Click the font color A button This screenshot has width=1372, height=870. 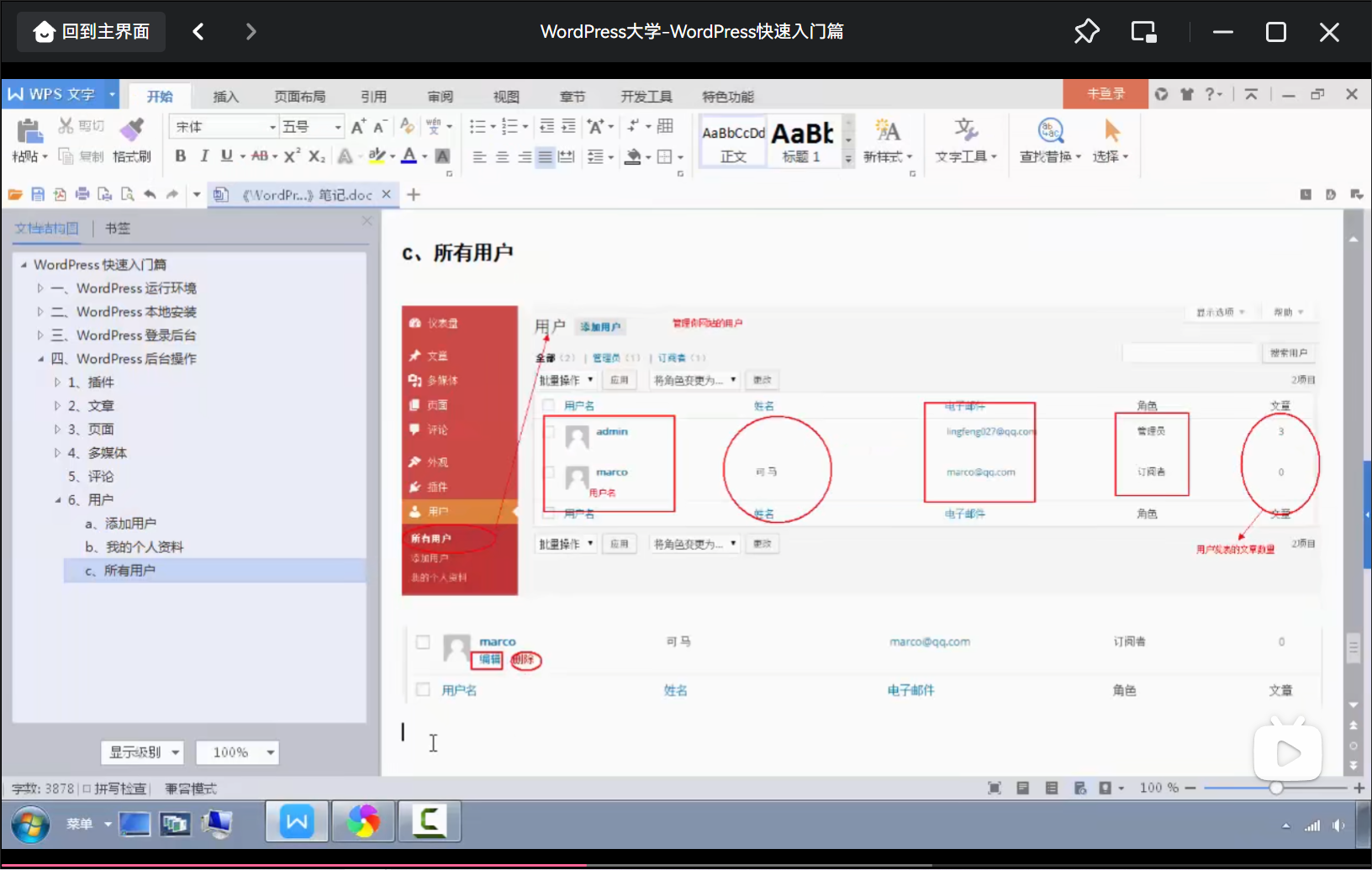point(409,156)
